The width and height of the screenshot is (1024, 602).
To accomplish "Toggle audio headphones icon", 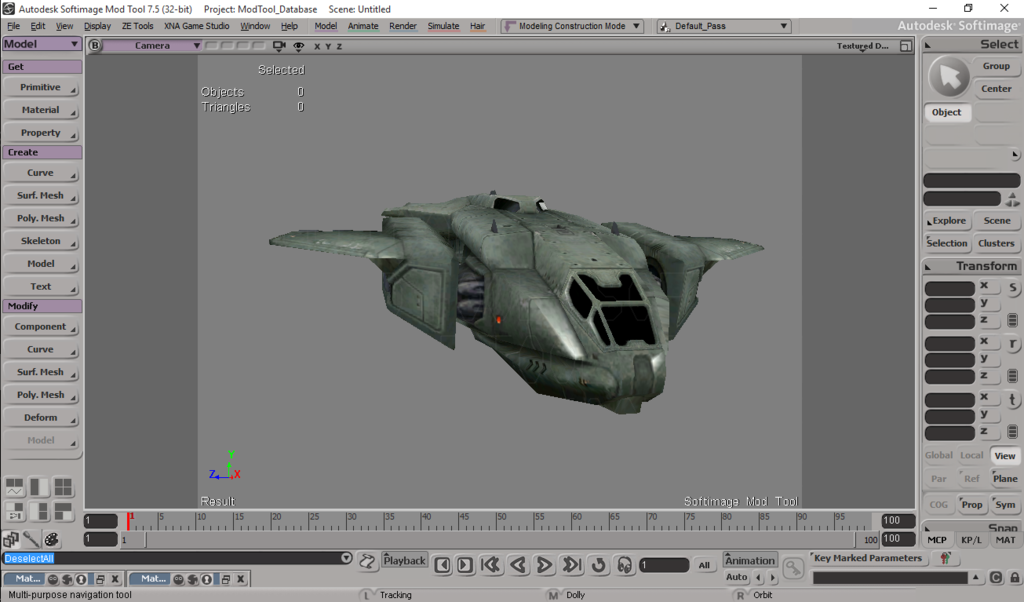I will 624,565.
